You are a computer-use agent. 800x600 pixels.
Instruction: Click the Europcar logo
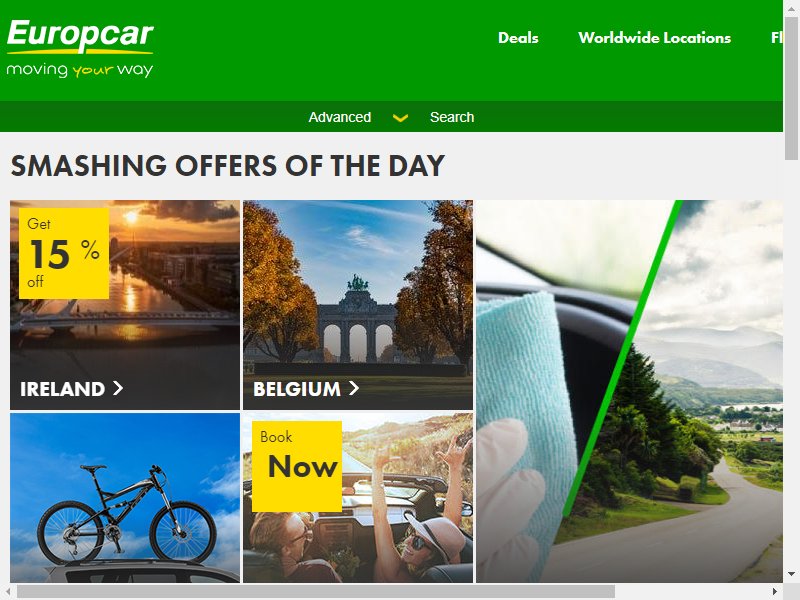(x=80, y=48)
